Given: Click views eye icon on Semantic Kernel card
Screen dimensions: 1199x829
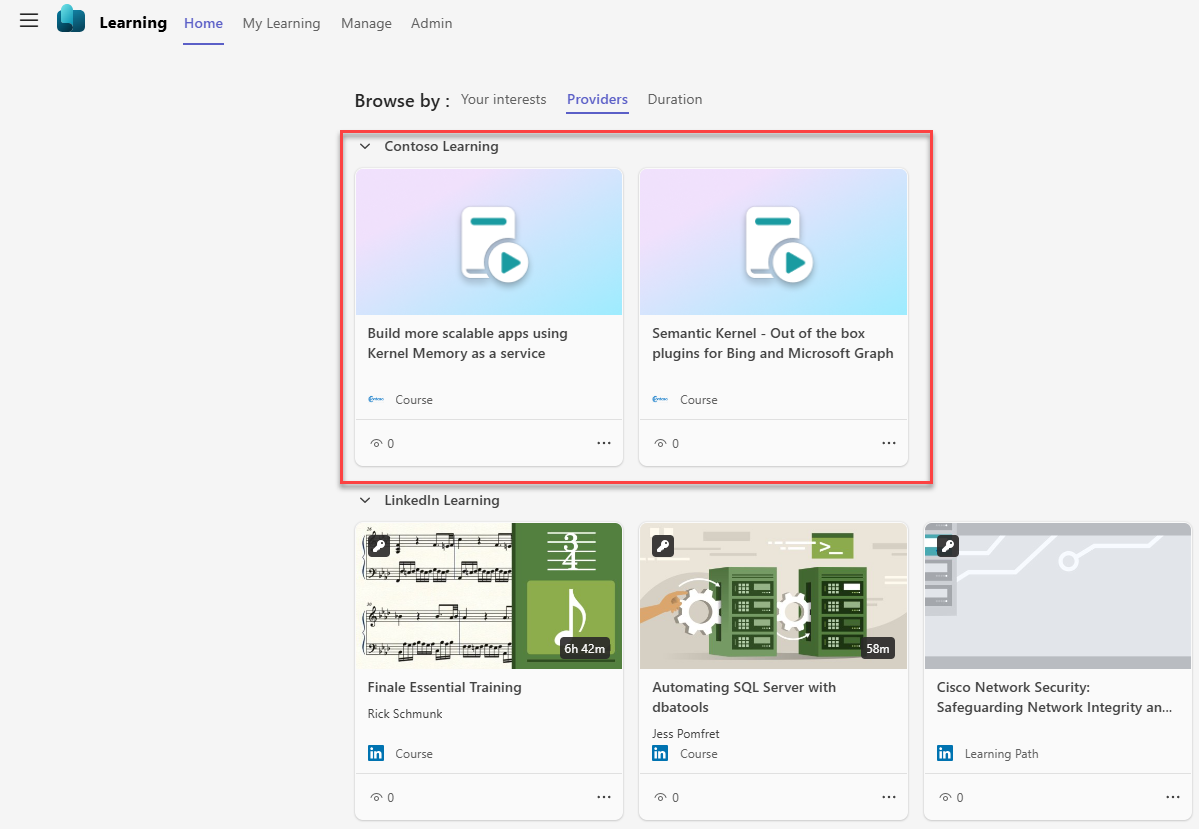Looking at the screenshot, I should 660,444.
